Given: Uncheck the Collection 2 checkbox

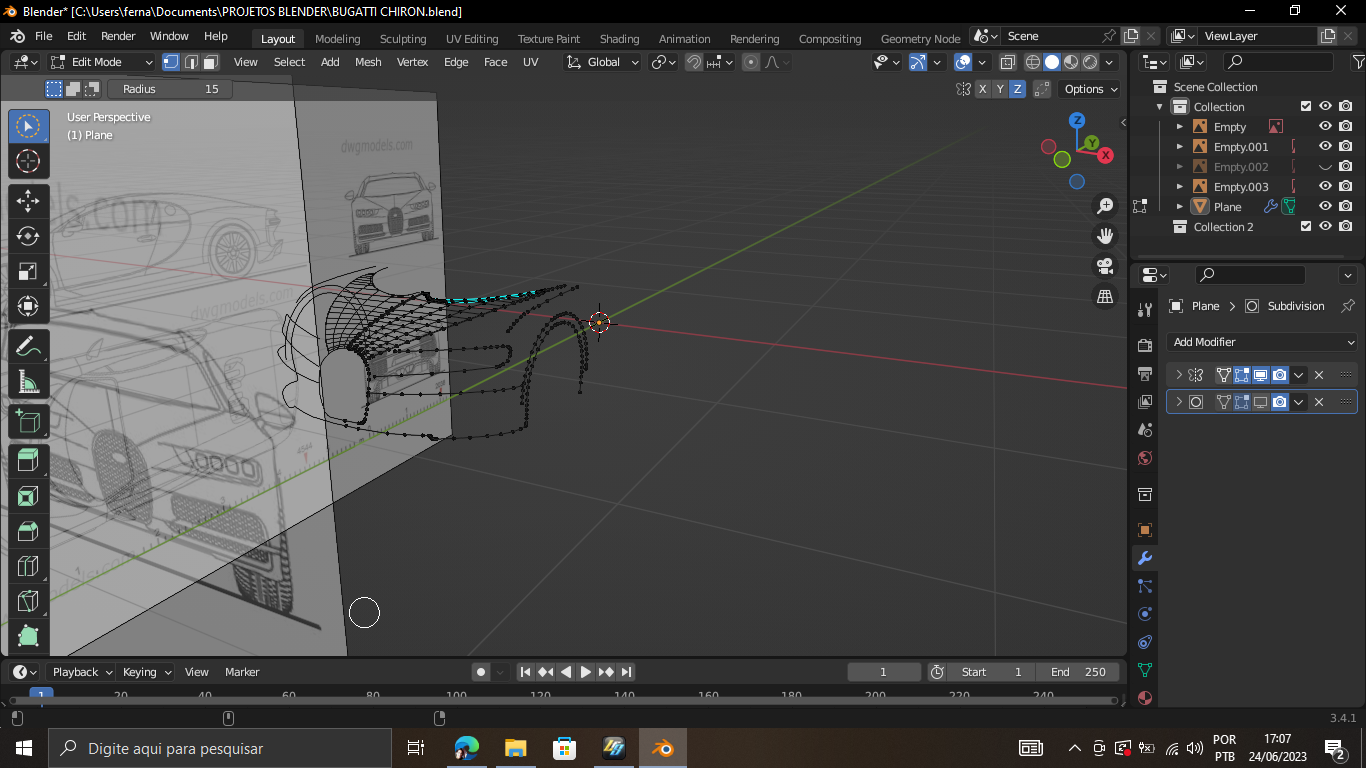Looking at the screenshot, I should (x=1305, y=226).
